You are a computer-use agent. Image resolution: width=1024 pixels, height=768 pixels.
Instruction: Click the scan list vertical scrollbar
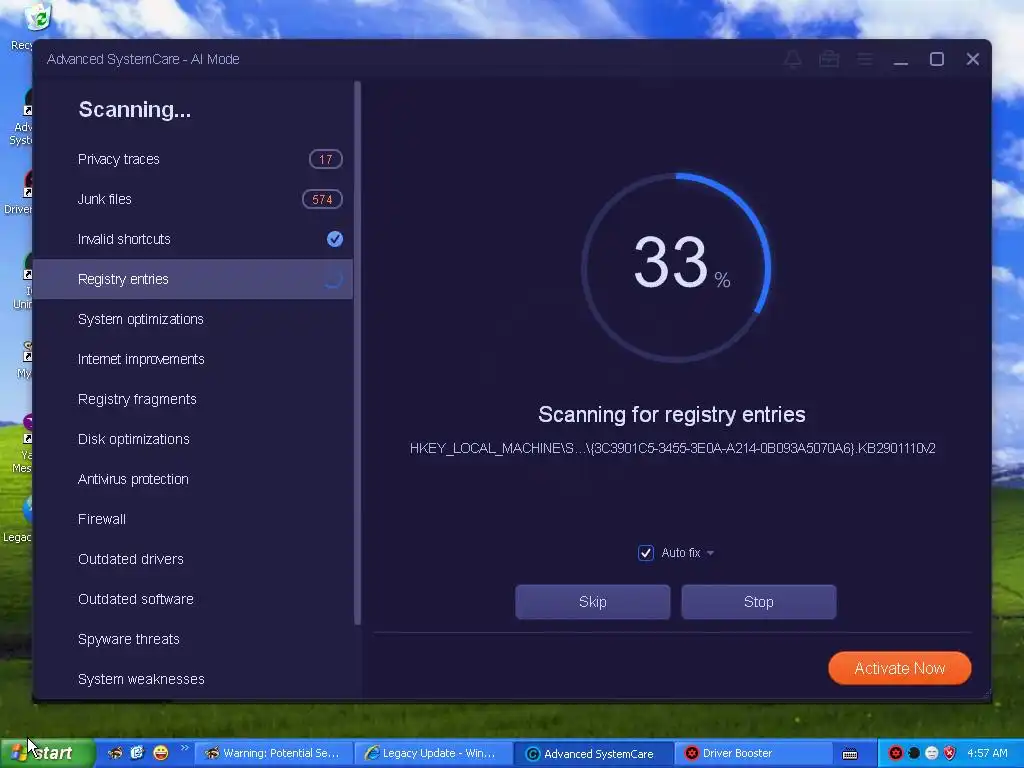[x=357, y=353]
